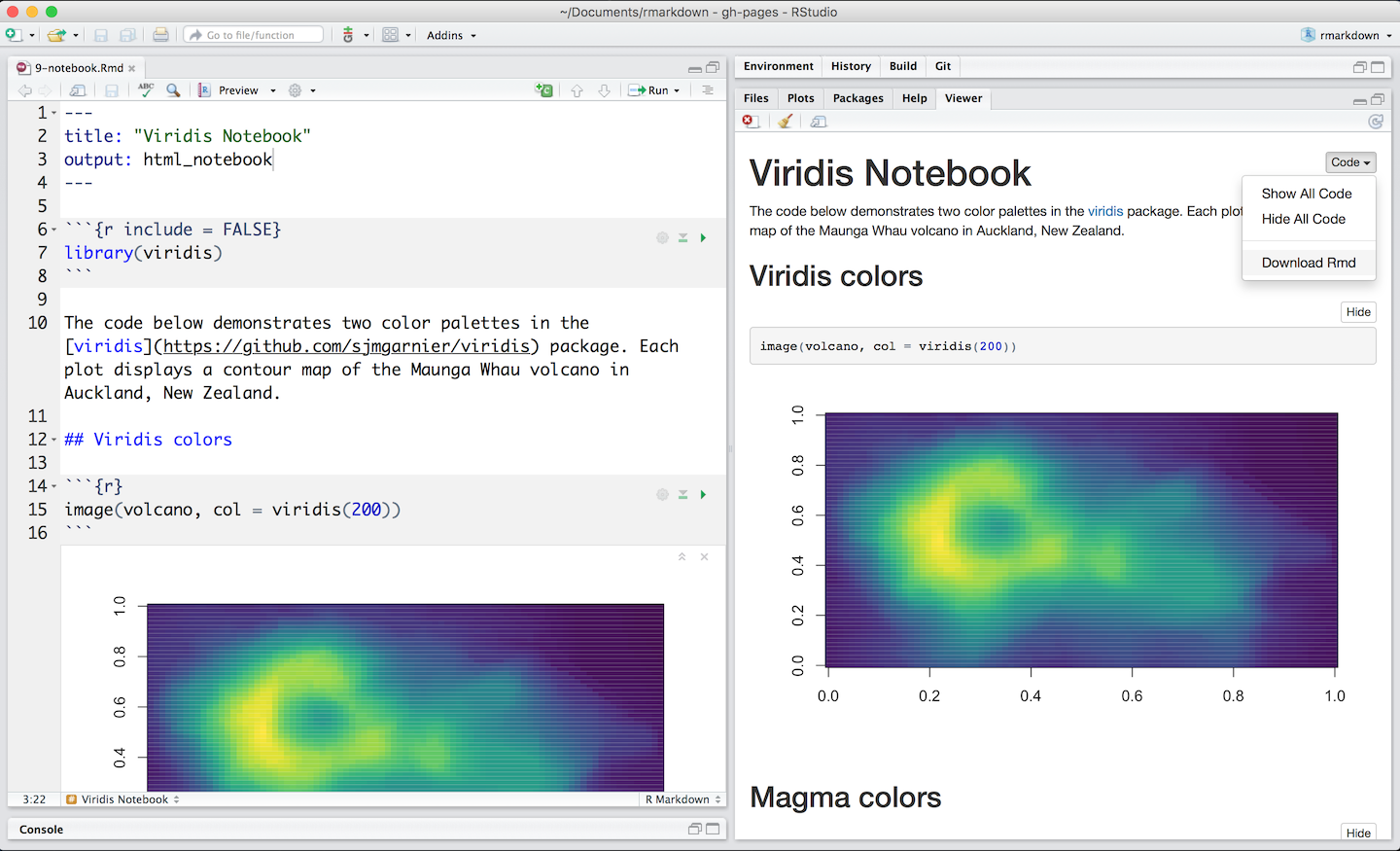Open options for the image(volcano) chunk

pos(662,495)
